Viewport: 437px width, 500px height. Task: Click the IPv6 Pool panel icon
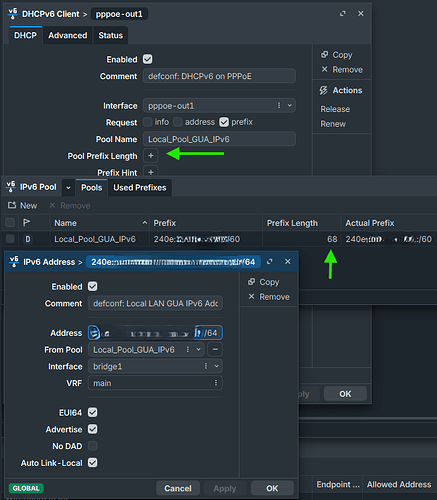tap(11, 187)
